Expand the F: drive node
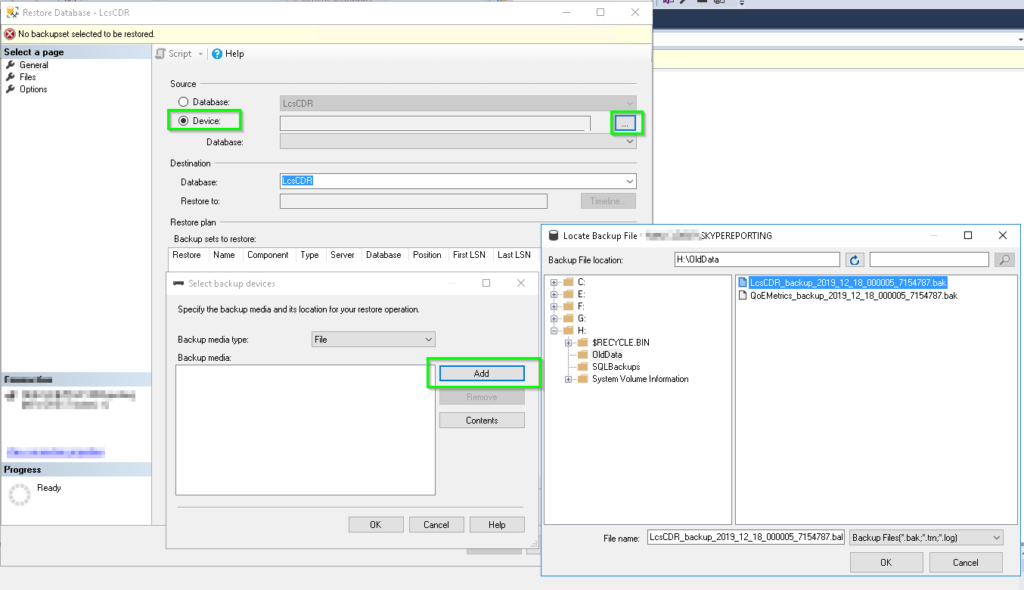This screenshot has width=1024, height=590. coord(554,306)
